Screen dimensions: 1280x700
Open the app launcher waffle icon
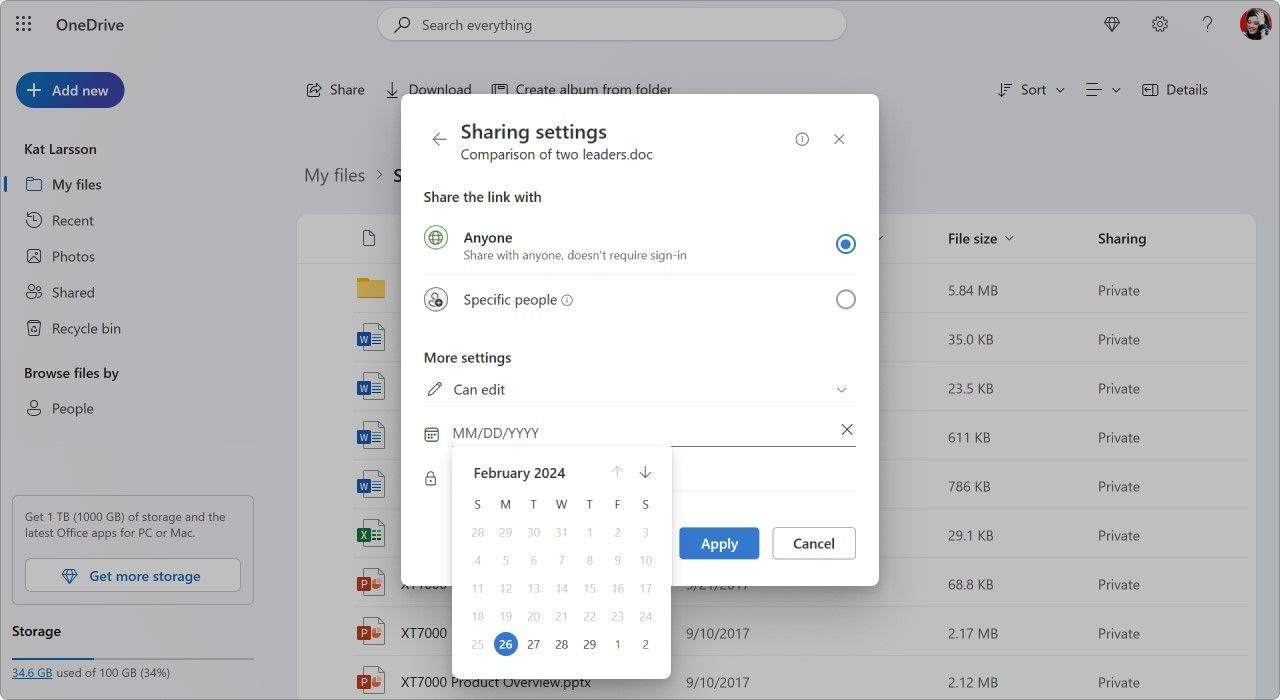coord(22,23)
